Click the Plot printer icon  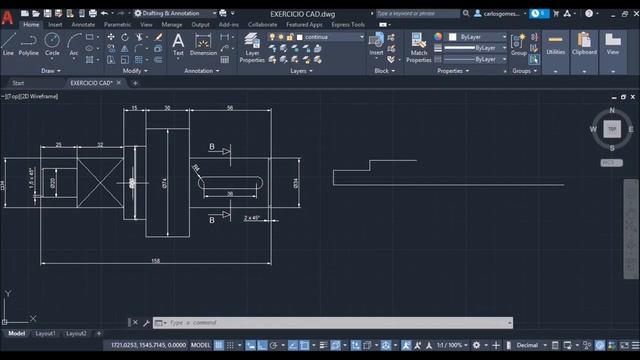coord(93,13)
